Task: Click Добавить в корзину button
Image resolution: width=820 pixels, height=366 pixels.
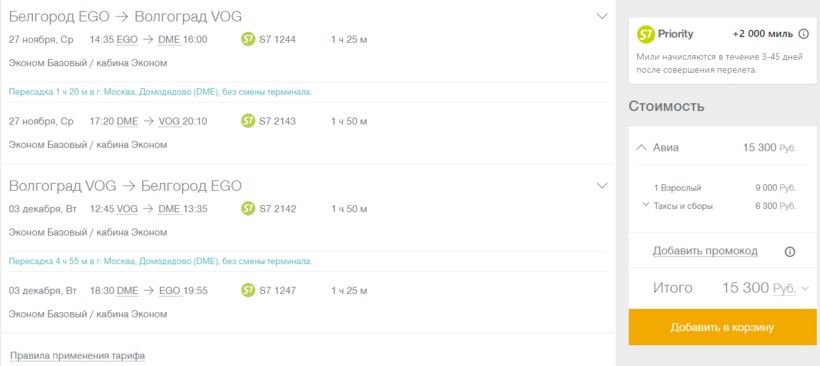Action: tap(722, 327)
